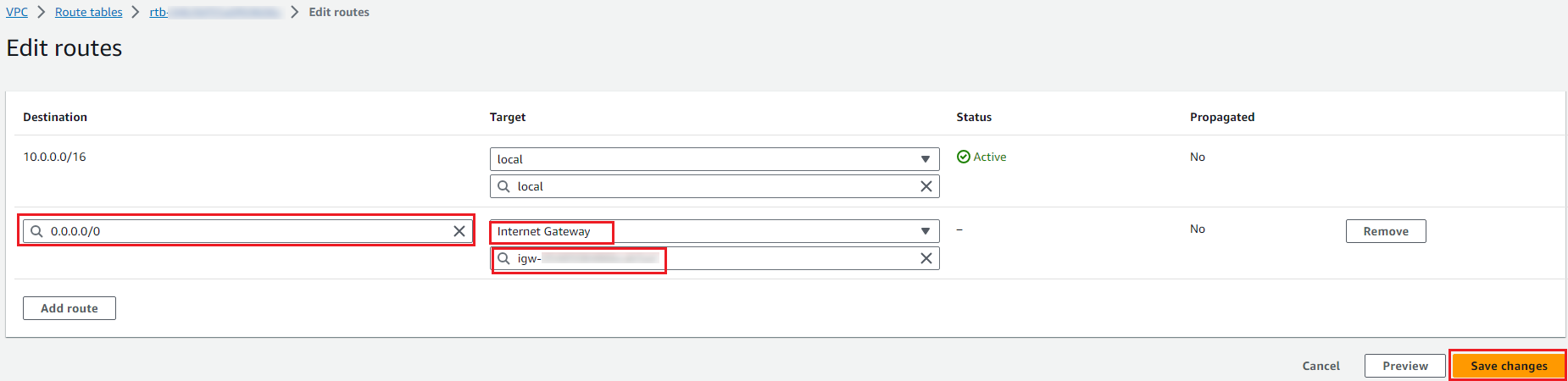Open the VPC breadcrumb link
Screen dimensions: 1568x381
[17, 12]
